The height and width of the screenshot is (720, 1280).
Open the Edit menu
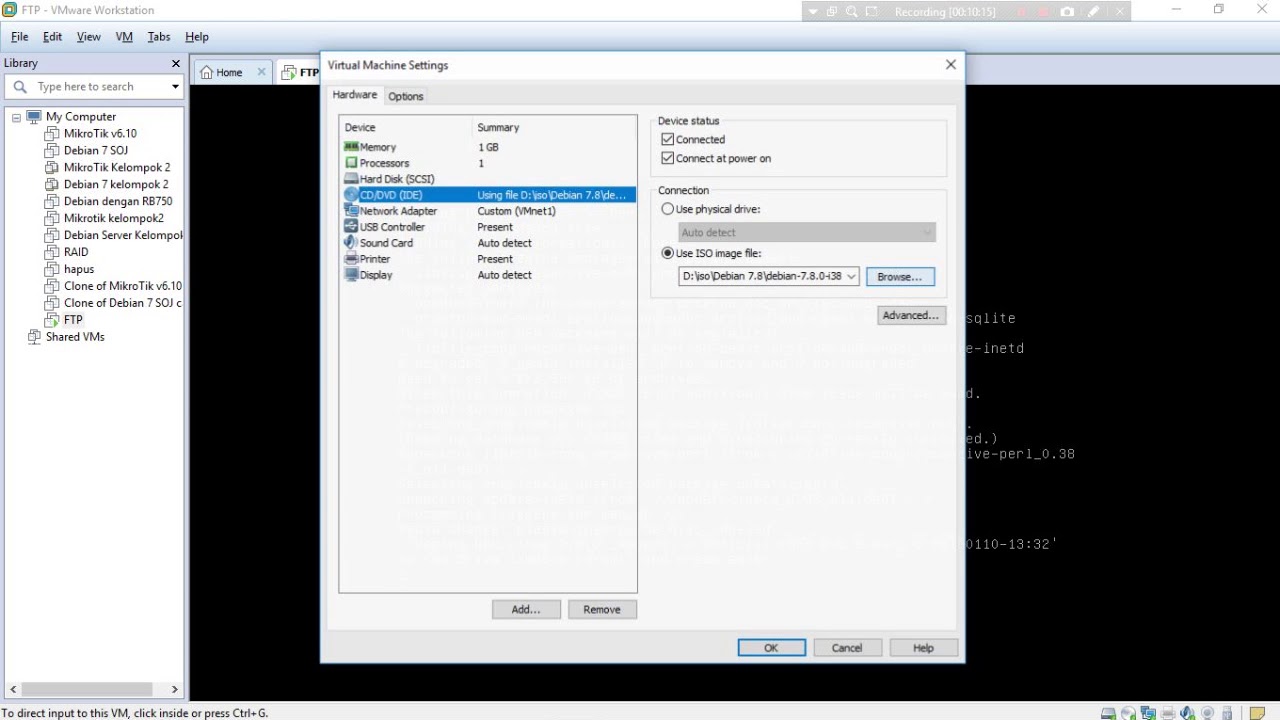(x=52, y=37)
